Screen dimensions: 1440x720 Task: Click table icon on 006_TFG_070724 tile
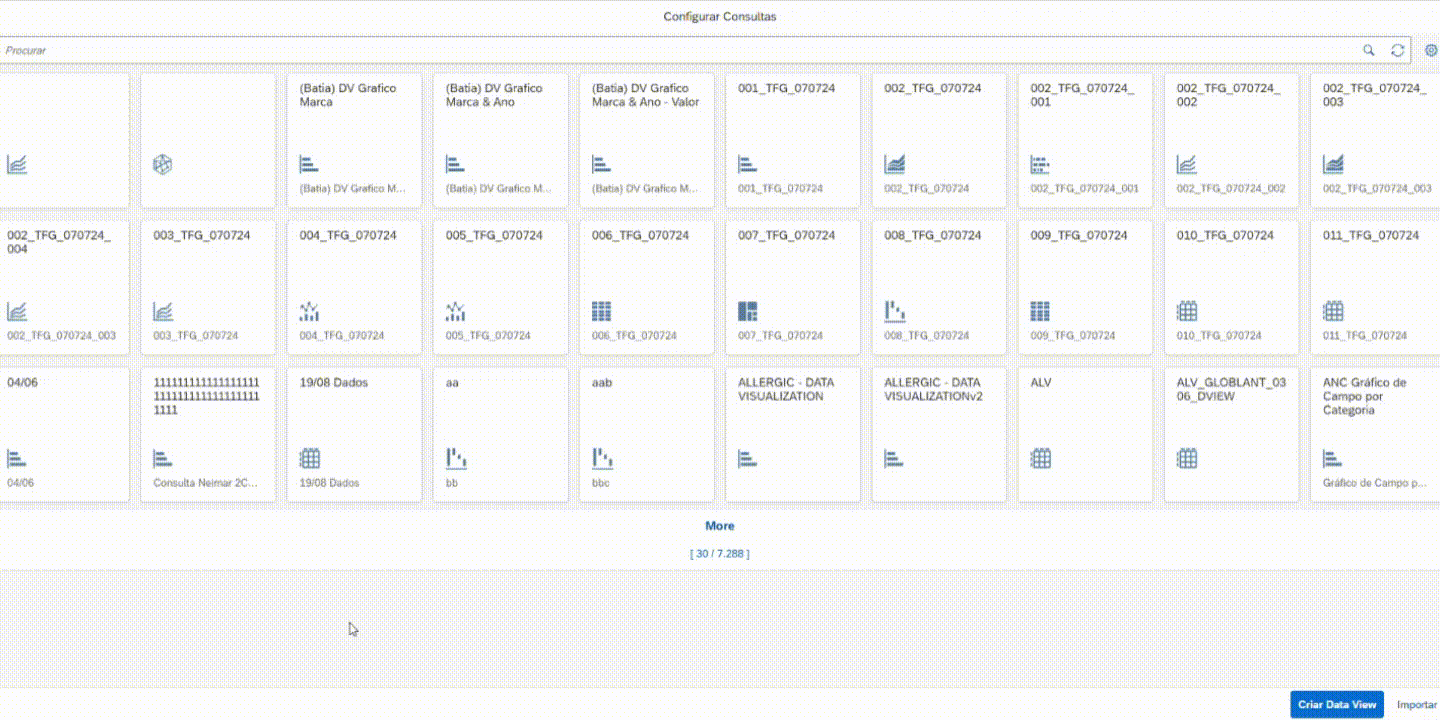[x=601, y=311]
